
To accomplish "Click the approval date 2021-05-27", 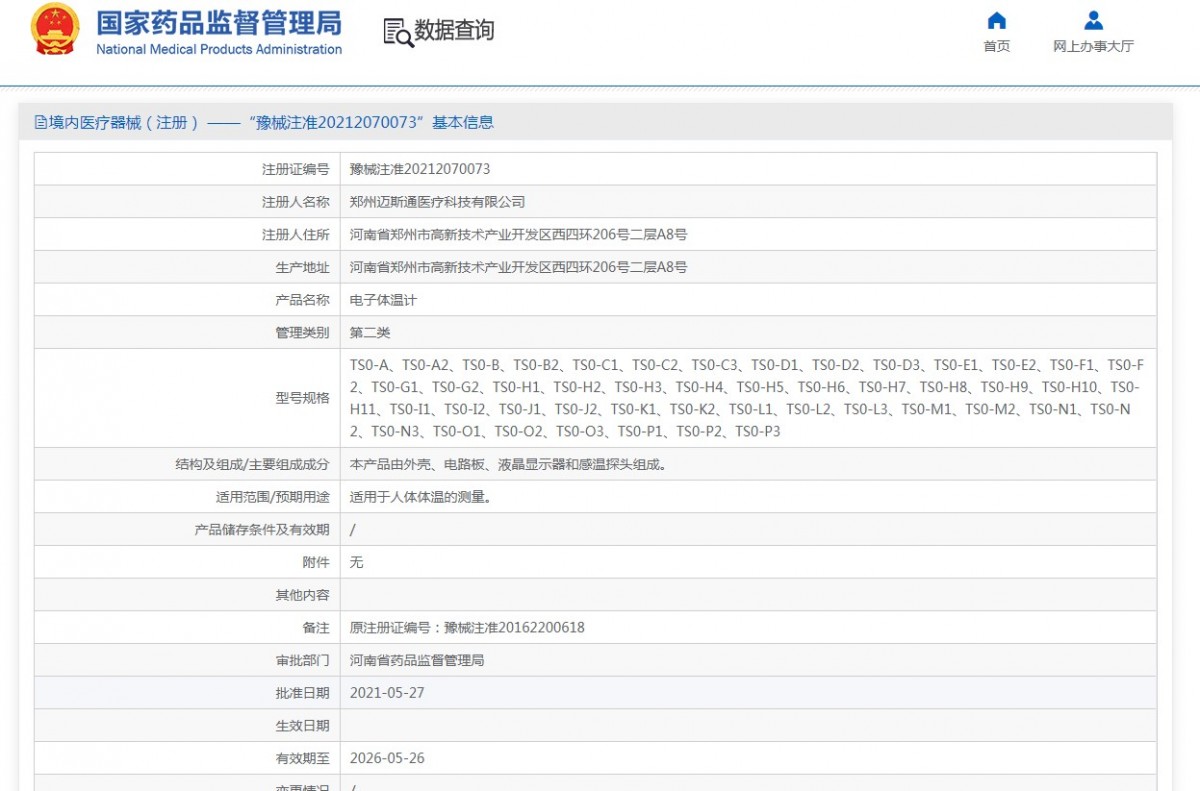I will 387,693.
